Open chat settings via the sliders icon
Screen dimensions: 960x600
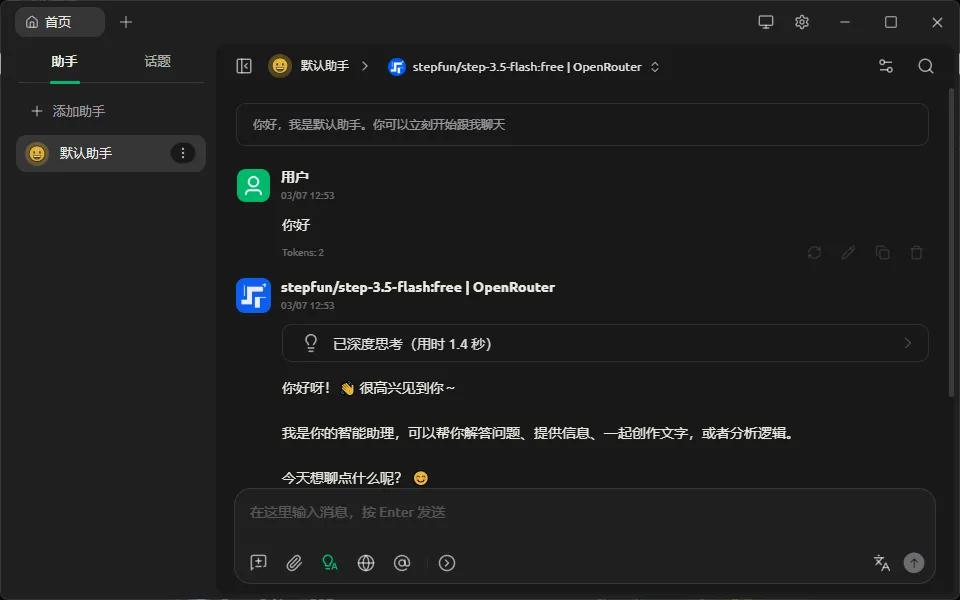coord(885,66)
